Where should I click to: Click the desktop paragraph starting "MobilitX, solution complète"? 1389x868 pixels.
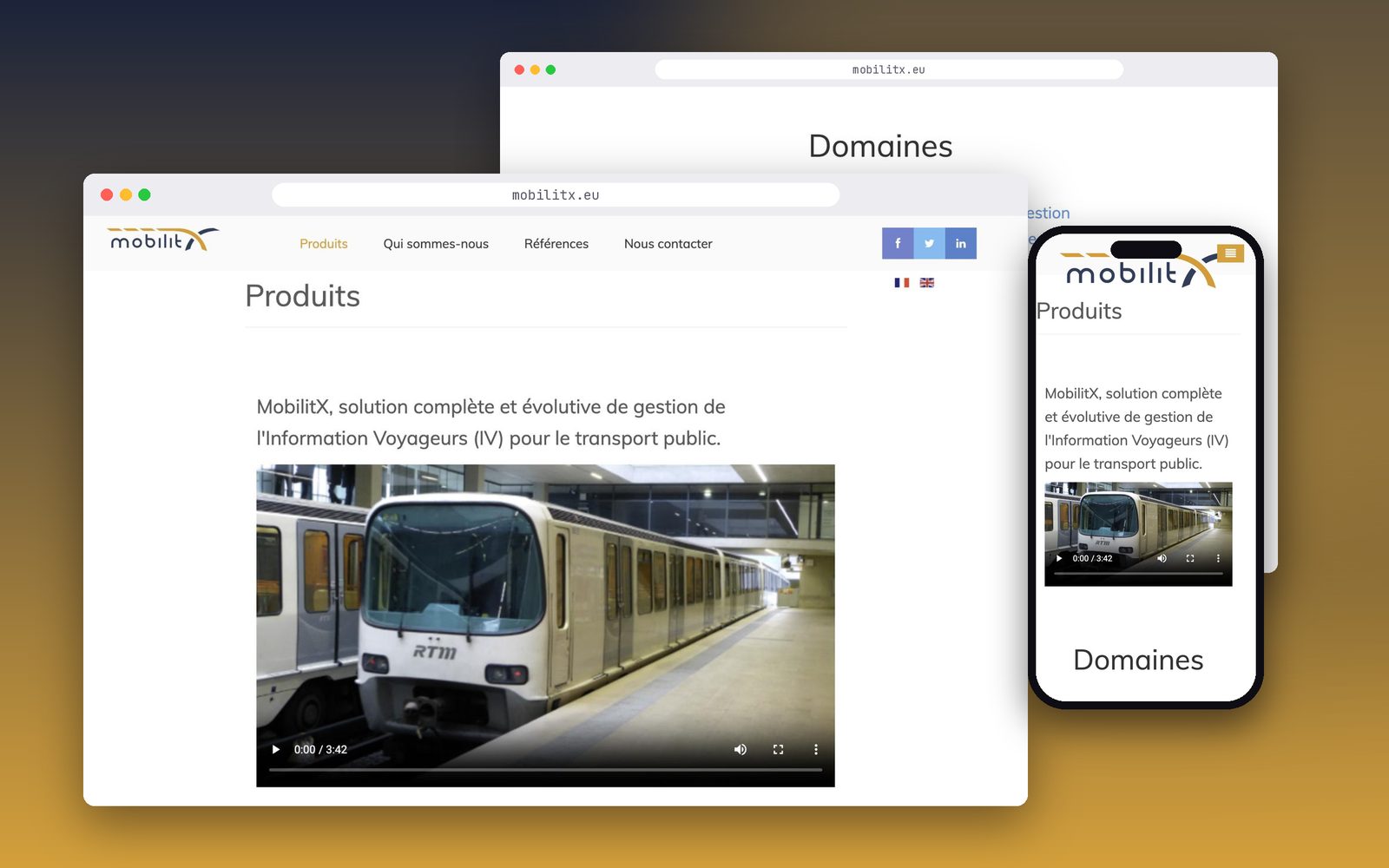coord(490,423)
